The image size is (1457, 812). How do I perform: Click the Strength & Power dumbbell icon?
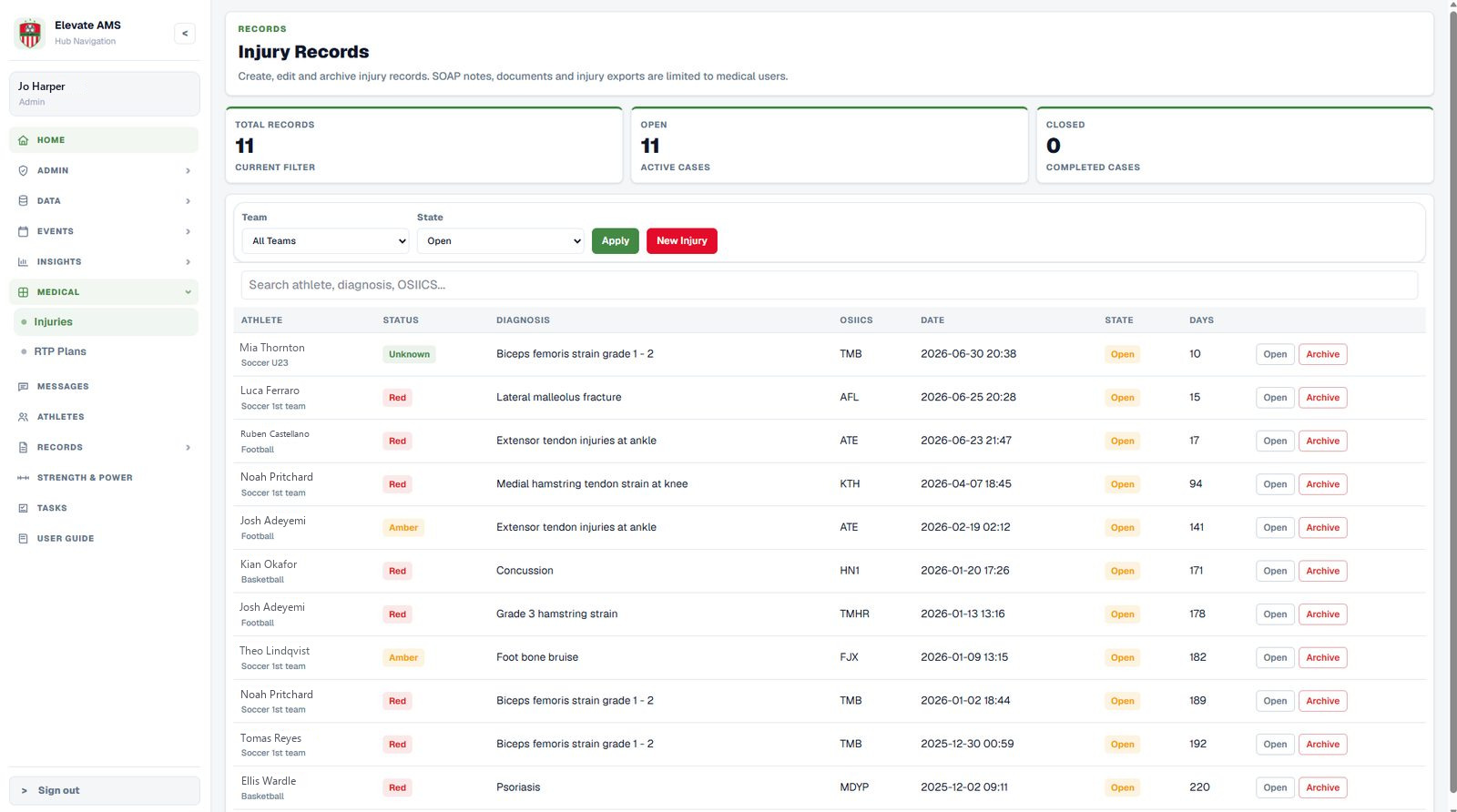[x=24, y=478]
